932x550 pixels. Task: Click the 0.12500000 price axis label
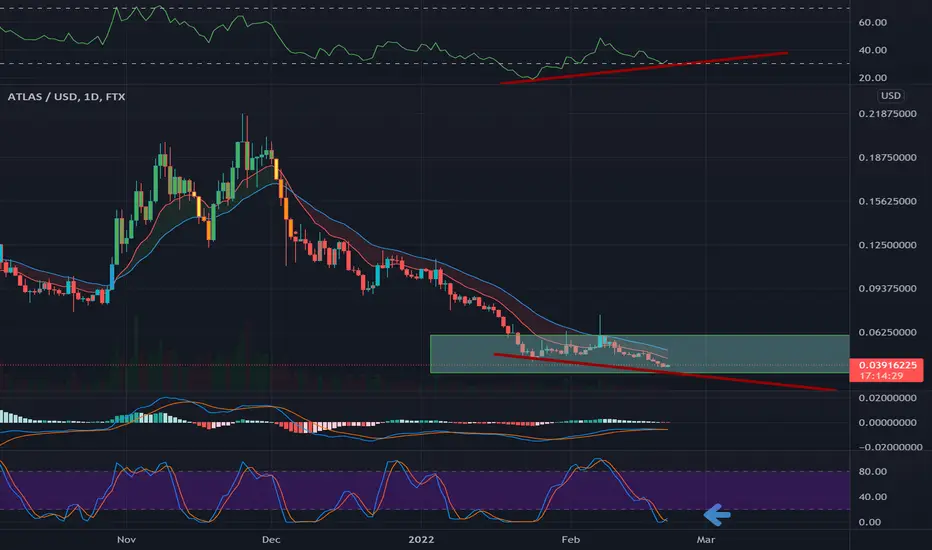coord(887,245)
